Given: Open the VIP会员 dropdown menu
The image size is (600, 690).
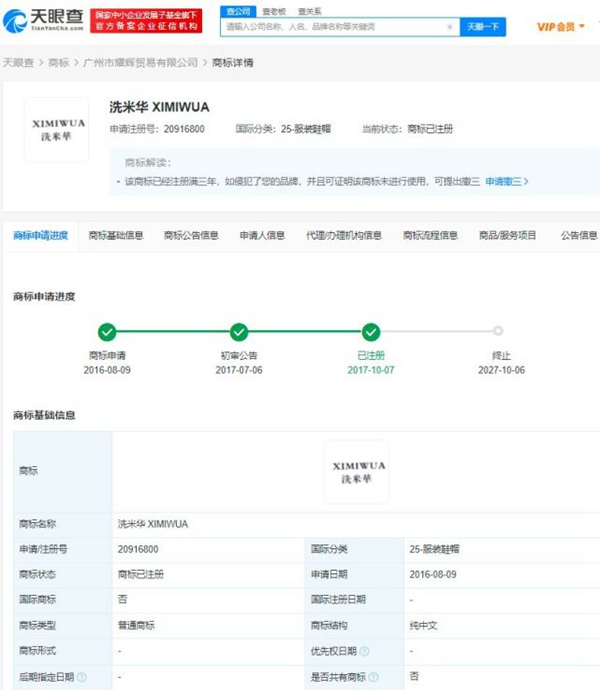Looking at the screenshot, I should coord(561,27).
